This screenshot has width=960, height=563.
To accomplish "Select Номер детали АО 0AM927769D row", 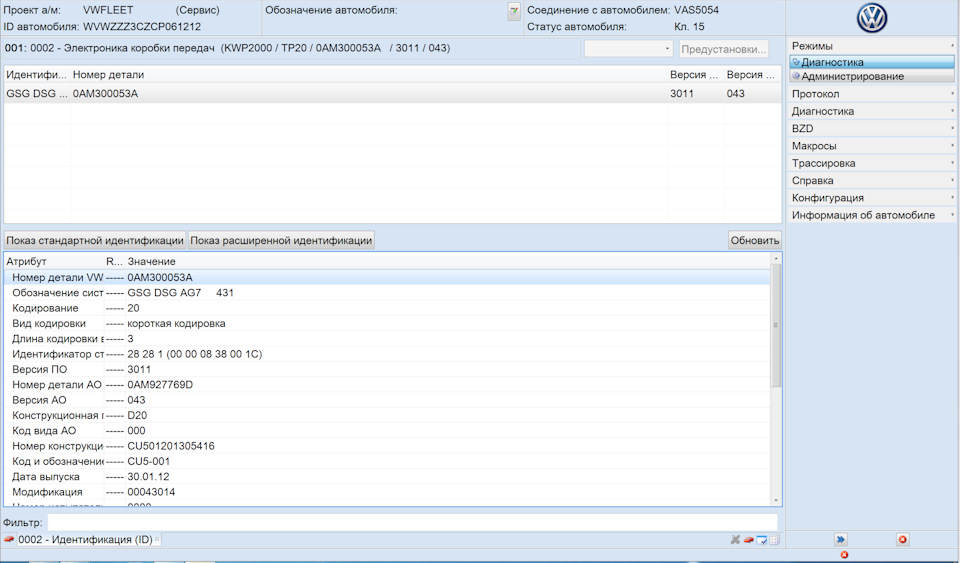I will tap(387, 384).
